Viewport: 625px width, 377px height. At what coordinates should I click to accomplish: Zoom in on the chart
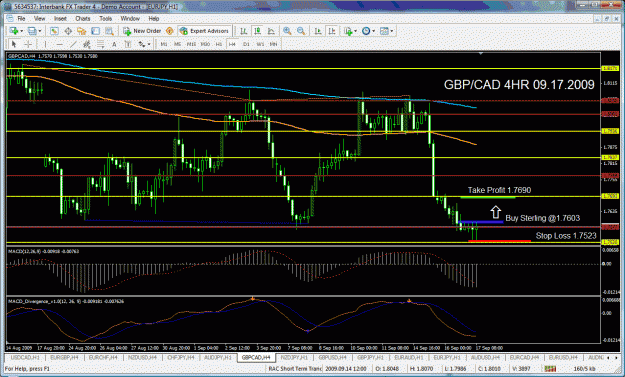coord(287,31)
